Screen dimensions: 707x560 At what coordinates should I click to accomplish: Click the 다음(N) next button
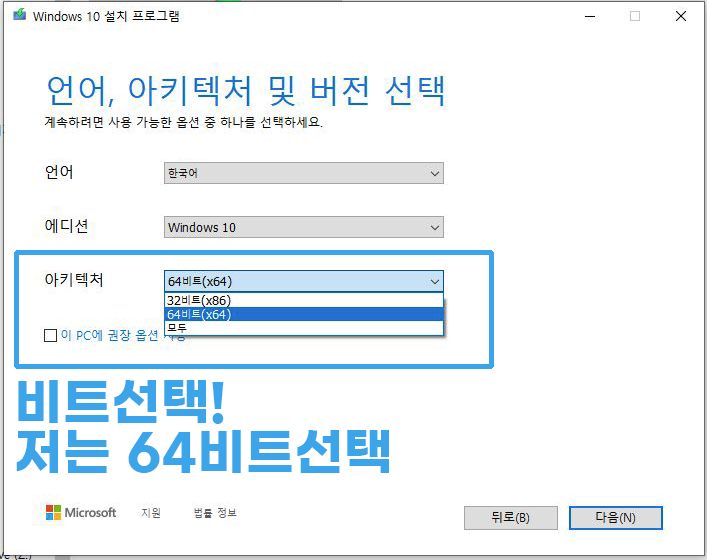pyautogui.click(x=615, y=518)
